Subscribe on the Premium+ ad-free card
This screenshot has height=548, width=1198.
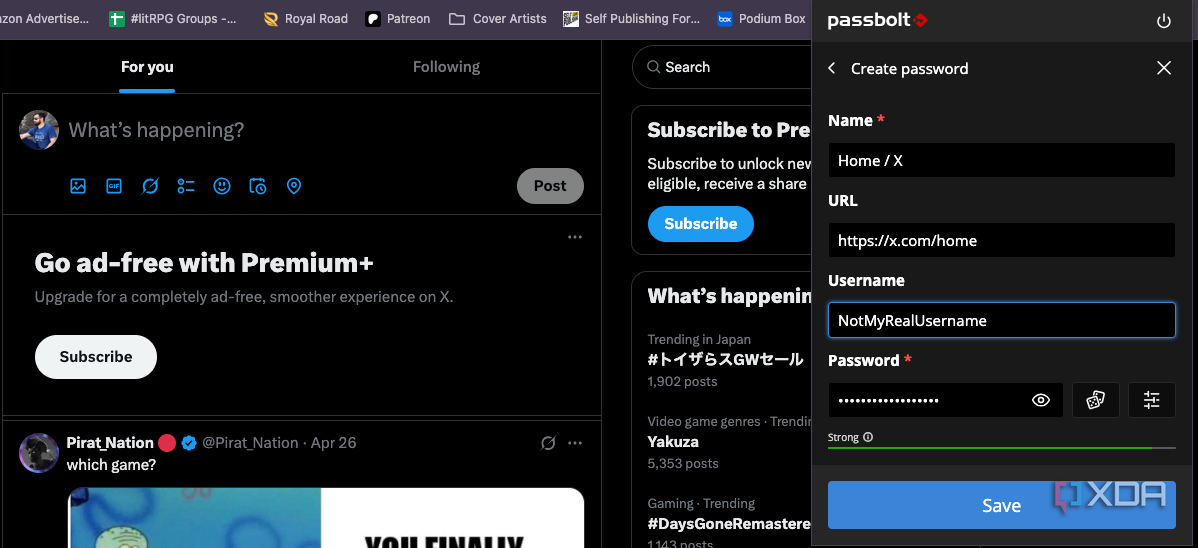96,357
